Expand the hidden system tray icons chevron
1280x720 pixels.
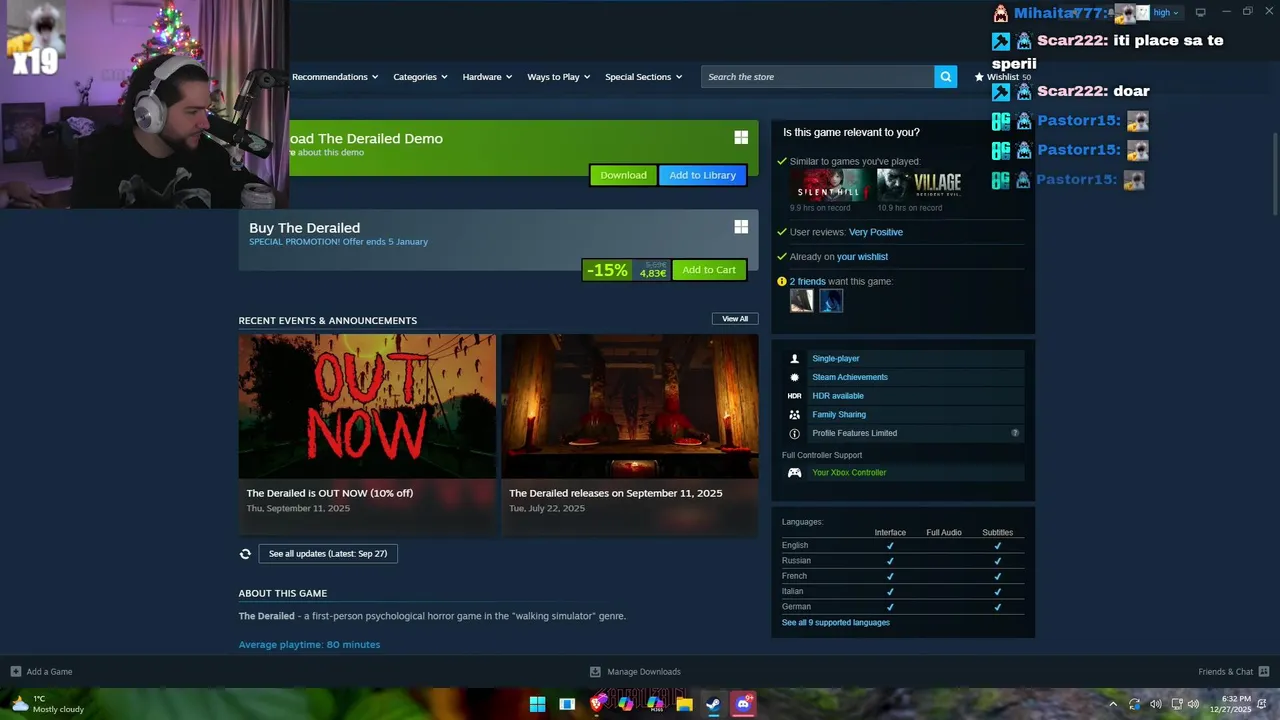coord(1112,704)
